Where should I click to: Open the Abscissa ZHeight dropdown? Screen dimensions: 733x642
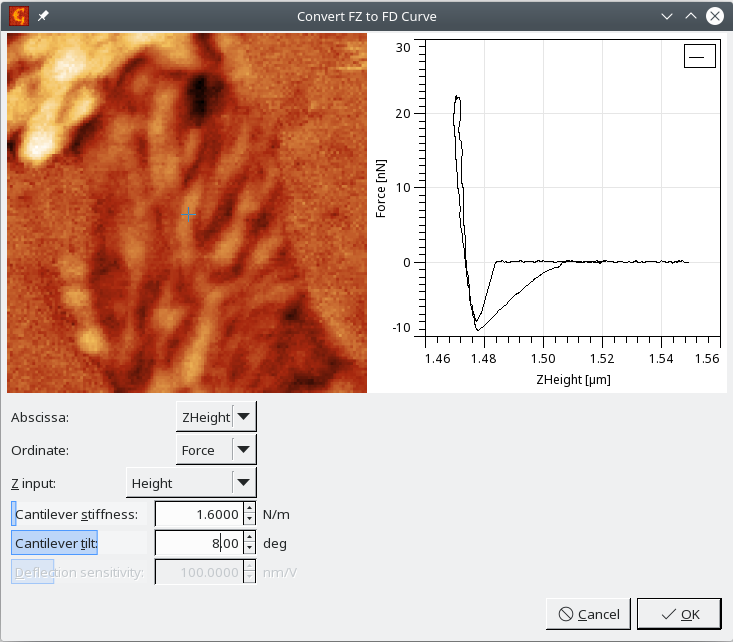[216, 417]
